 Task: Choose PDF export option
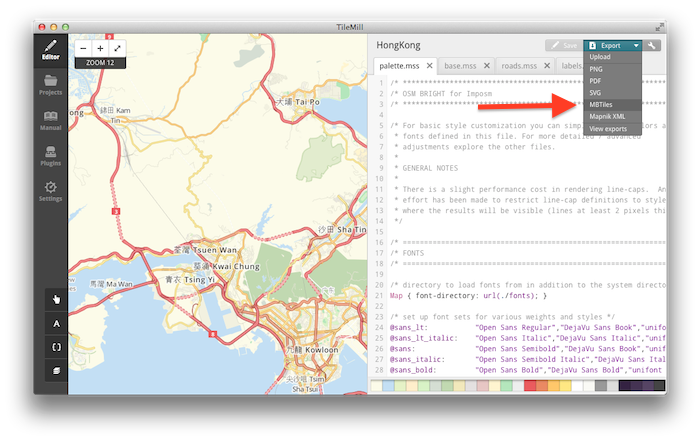click(612, 81)
